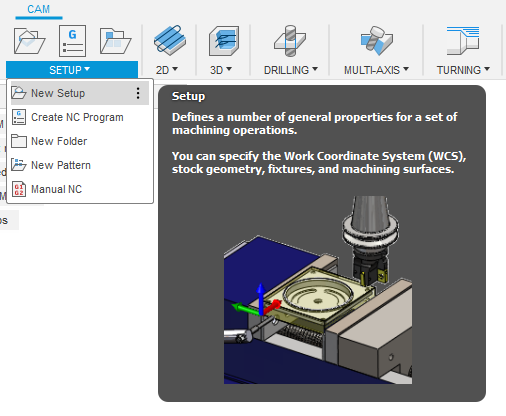Click the New Setup toolbar icon

click(x=29, y=41)
